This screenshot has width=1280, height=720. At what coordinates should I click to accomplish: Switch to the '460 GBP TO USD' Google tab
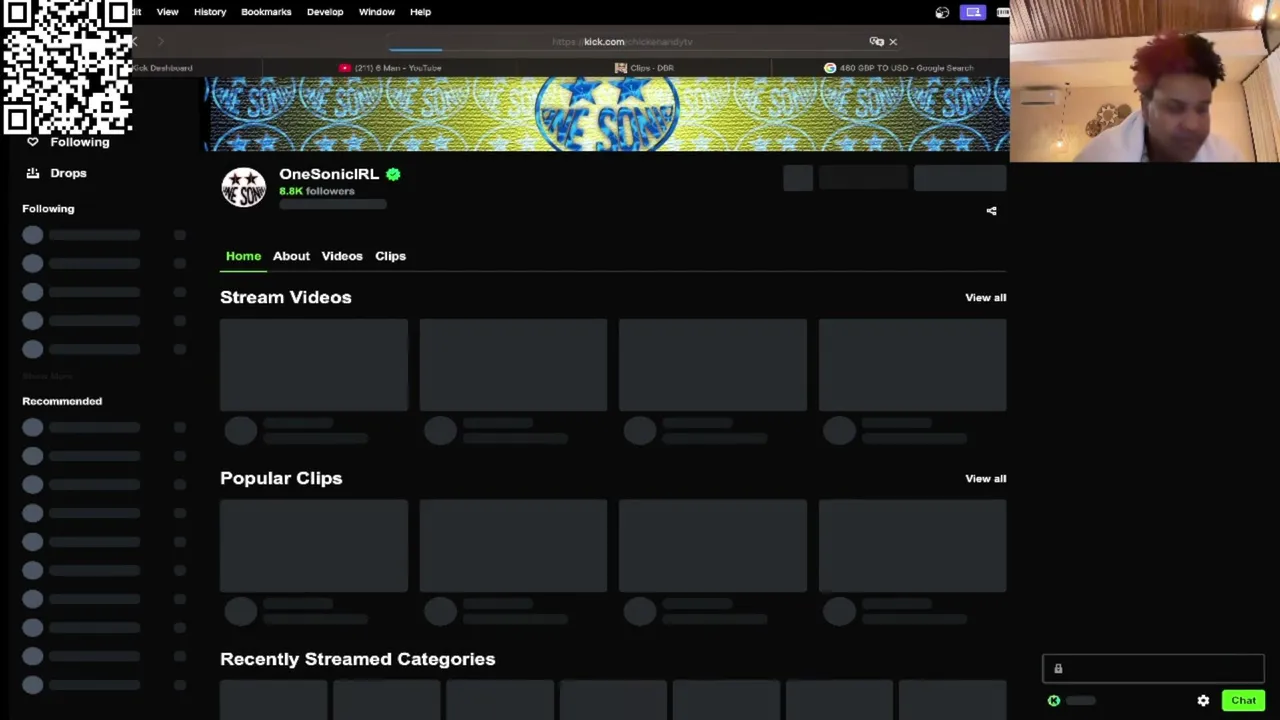click(x=898, y=68)
